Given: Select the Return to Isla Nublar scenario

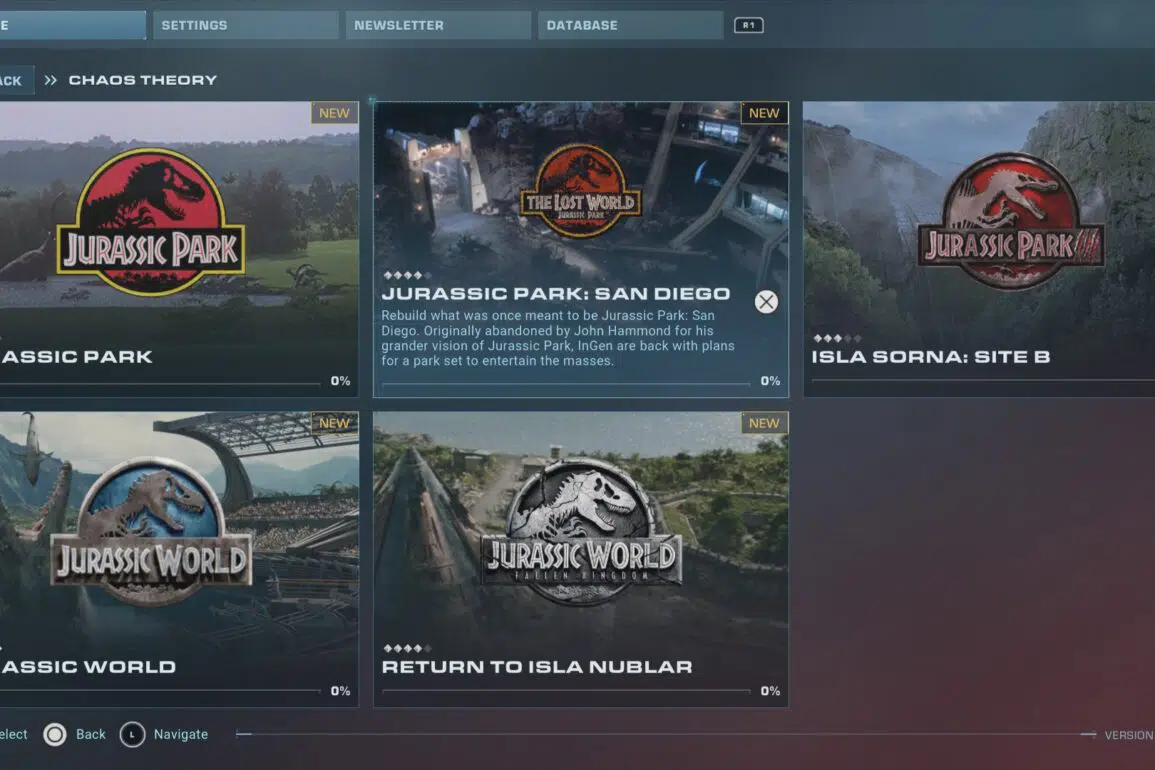Looking at the screenshot, I should 580,559.
